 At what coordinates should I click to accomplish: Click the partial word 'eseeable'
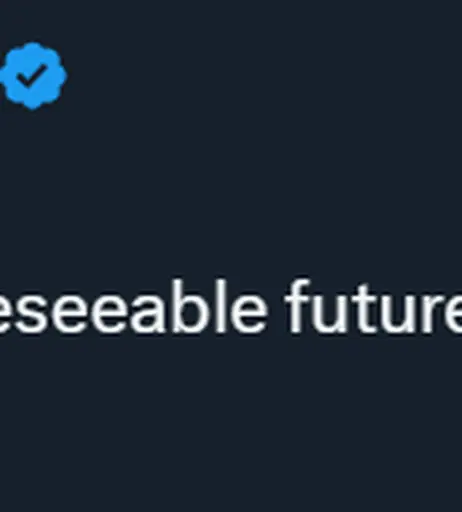tap(133, 306)
